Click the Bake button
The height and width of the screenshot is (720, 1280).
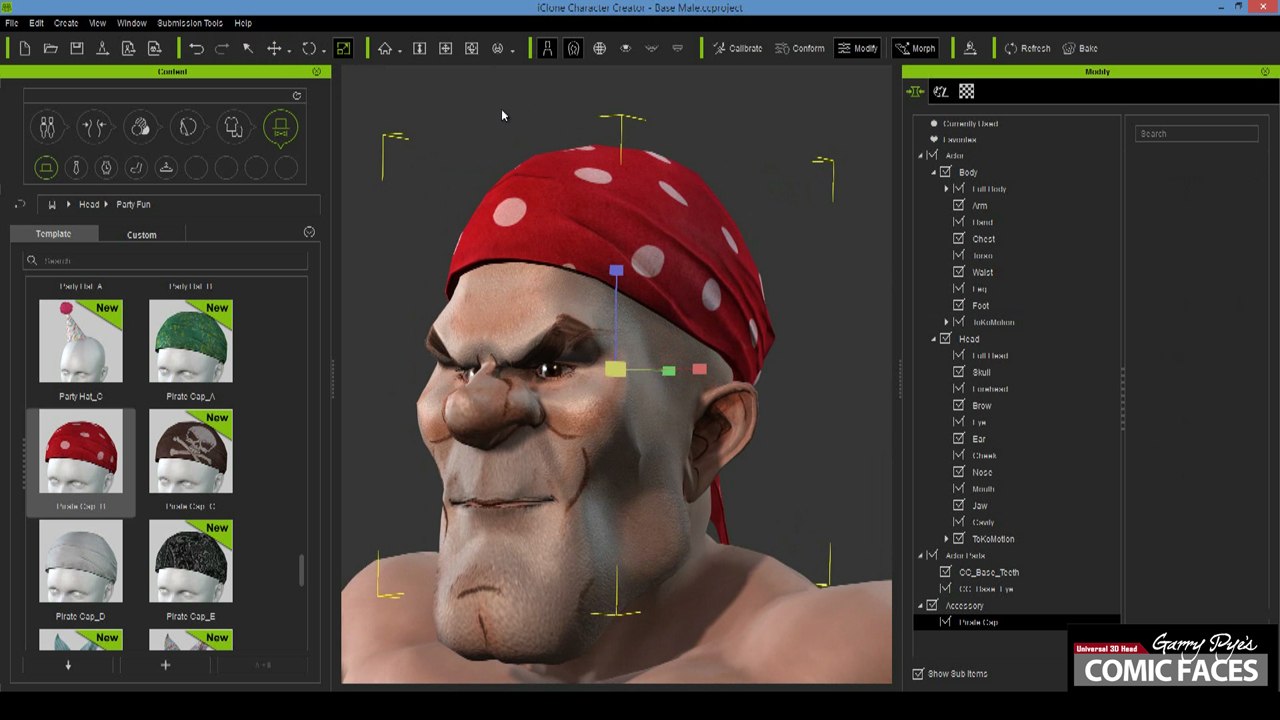coord(1080,48)
